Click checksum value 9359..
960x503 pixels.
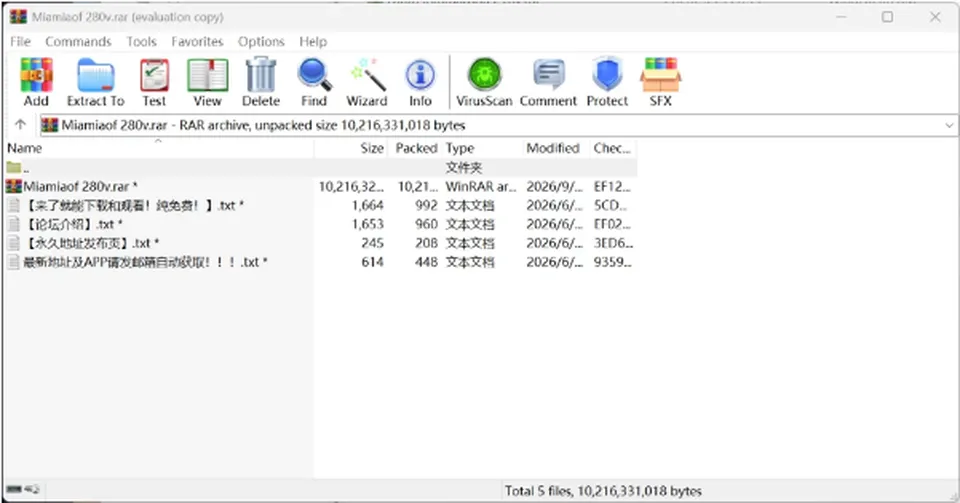(612, 263)
